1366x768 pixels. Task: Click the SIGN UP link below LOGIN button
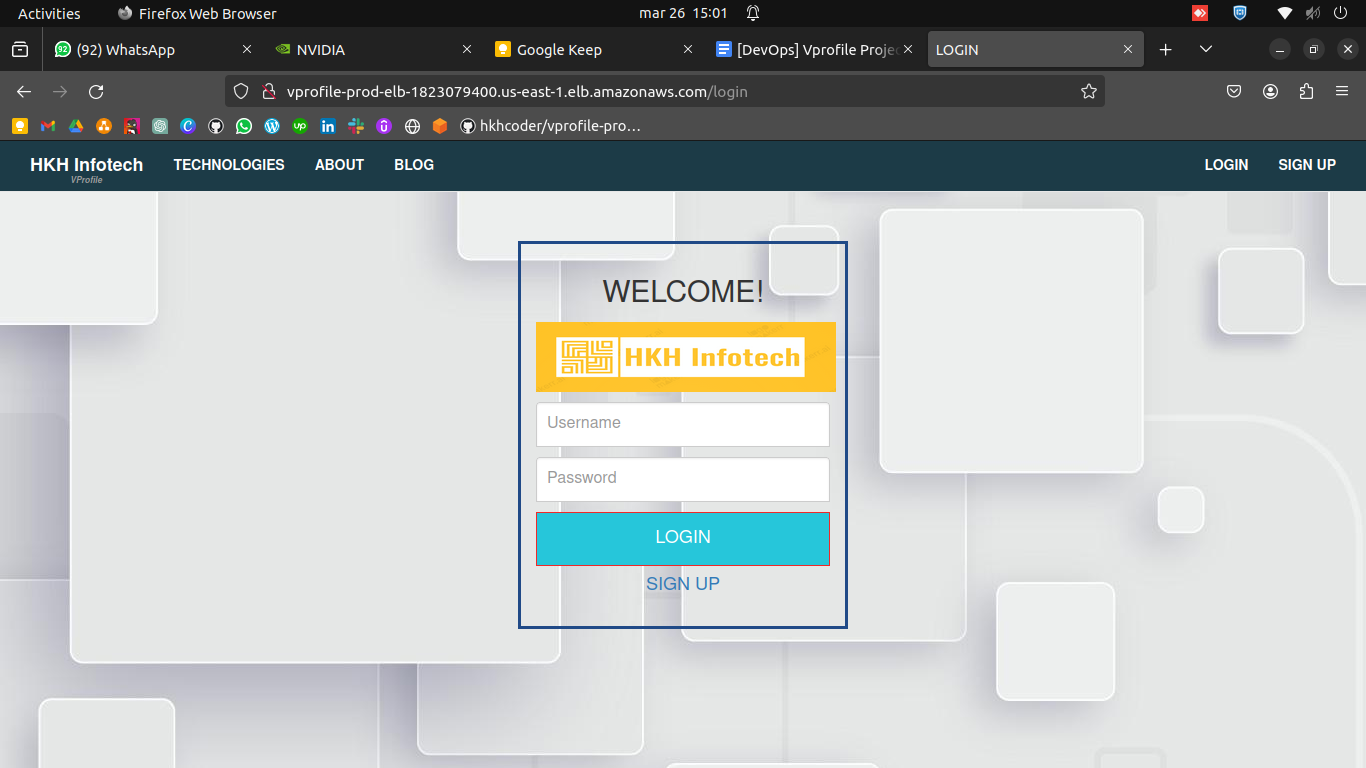point(683,584)
